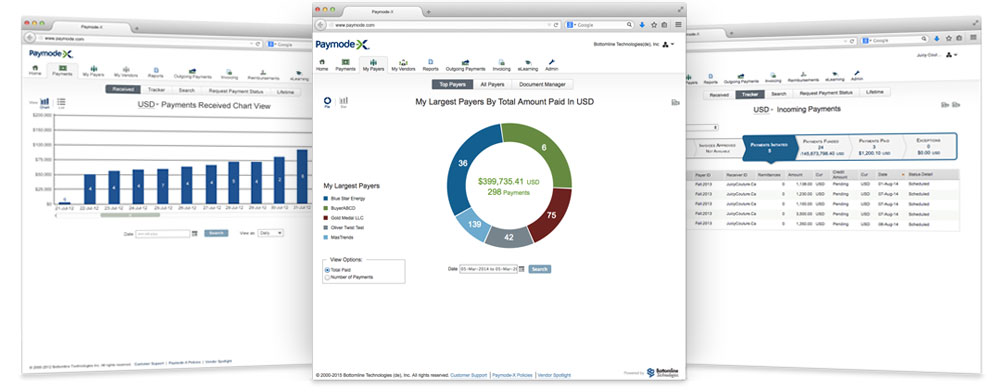Open the Invoicing section
Screen dimensions: 1000x392
[502, 64]
